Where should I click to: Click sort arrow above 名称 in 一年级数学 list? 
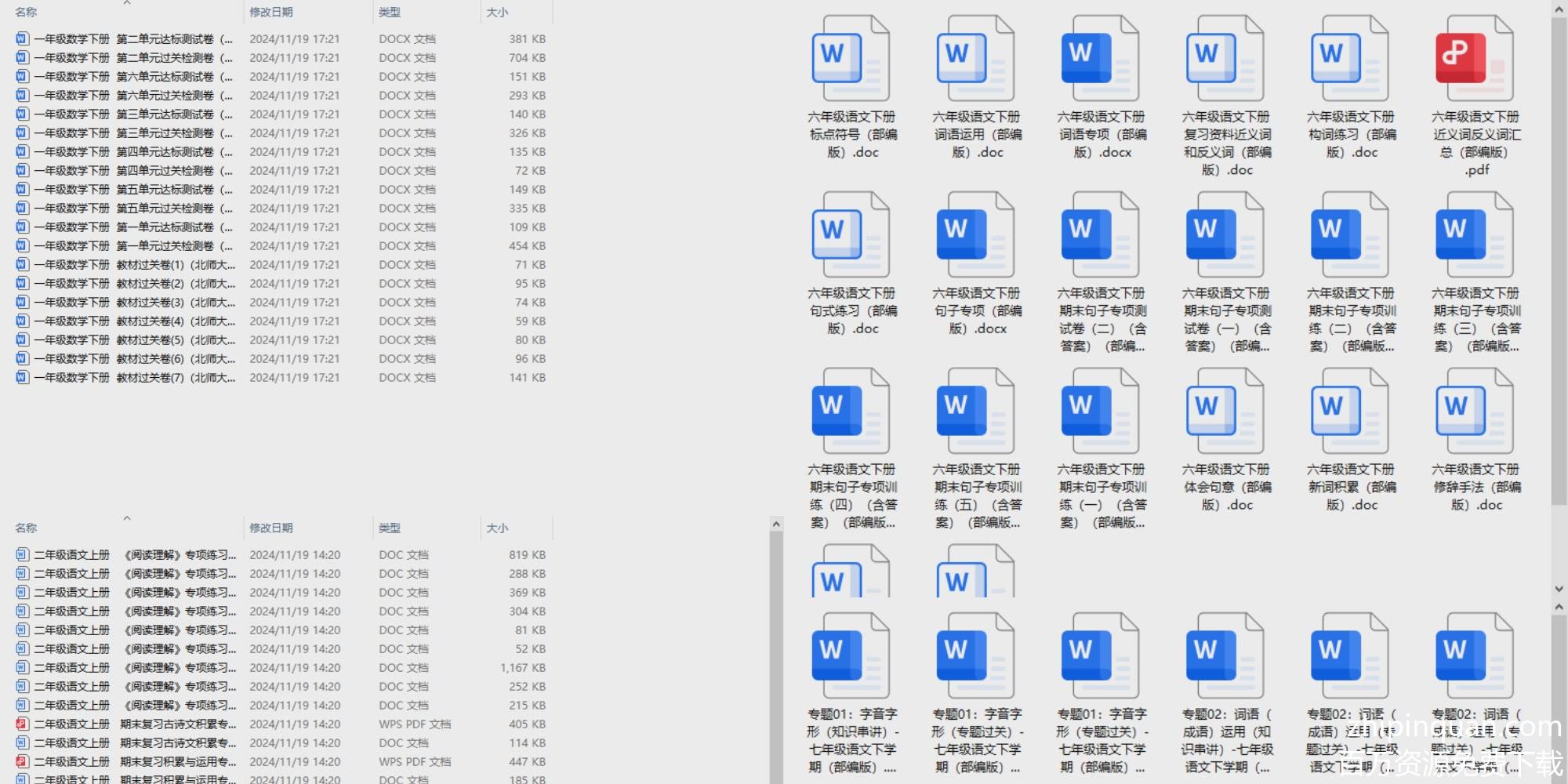[x=127, y=3]
